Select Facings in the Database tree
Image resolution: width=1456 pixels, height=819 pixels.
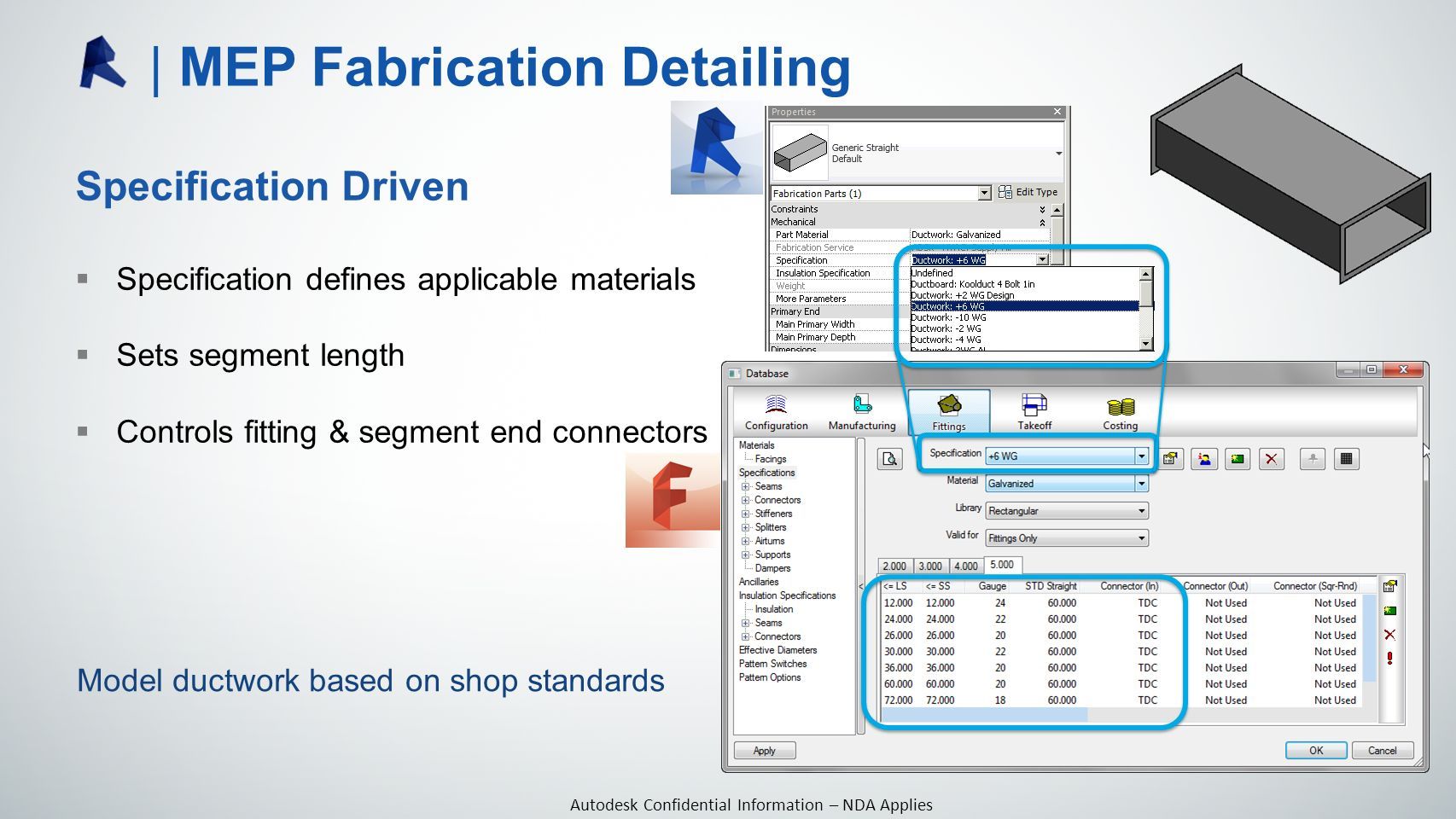pos(771,459)
